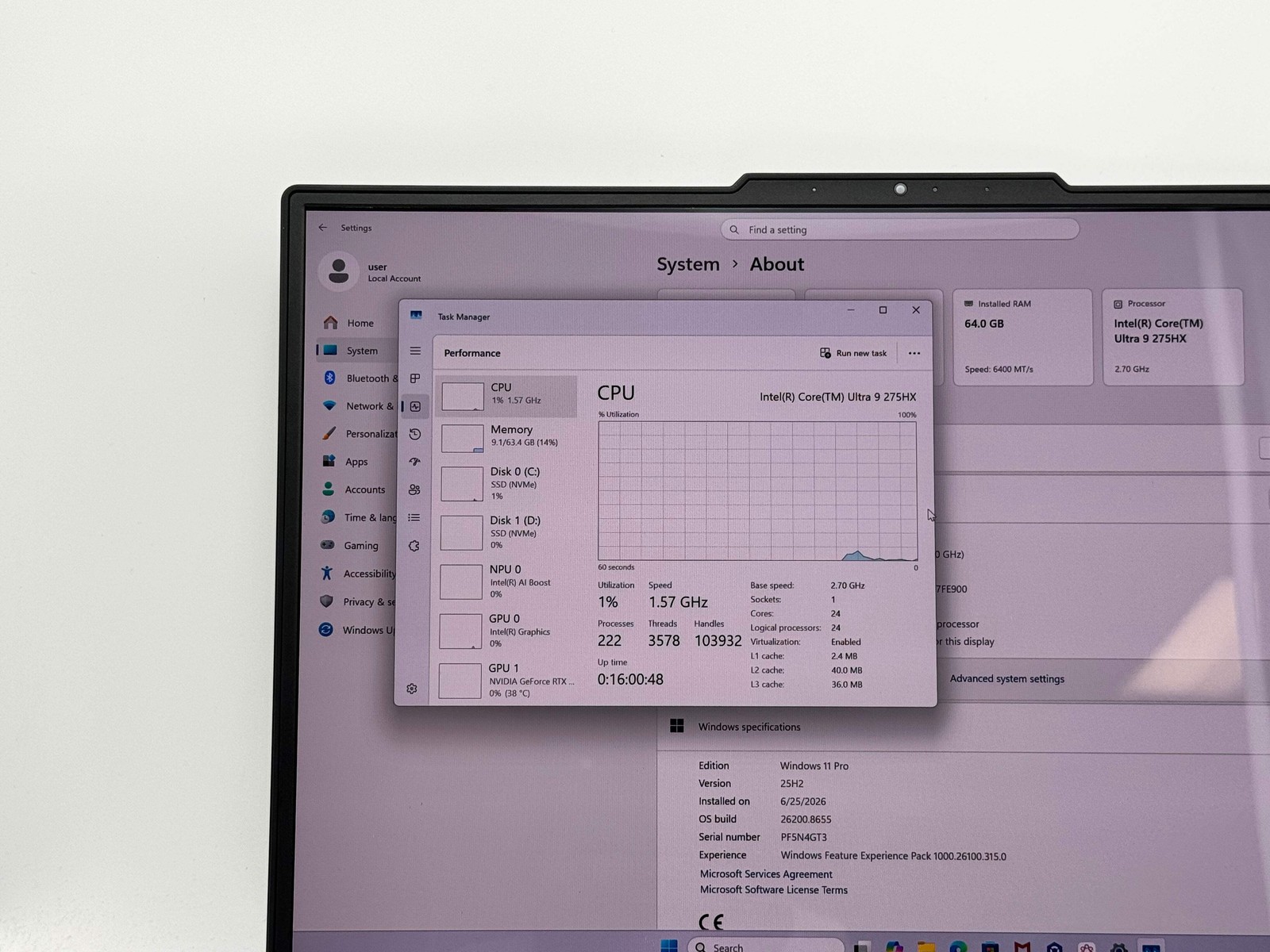Click serial number PF5N4GT3
1270x952 pixels.
click(804, 837)
